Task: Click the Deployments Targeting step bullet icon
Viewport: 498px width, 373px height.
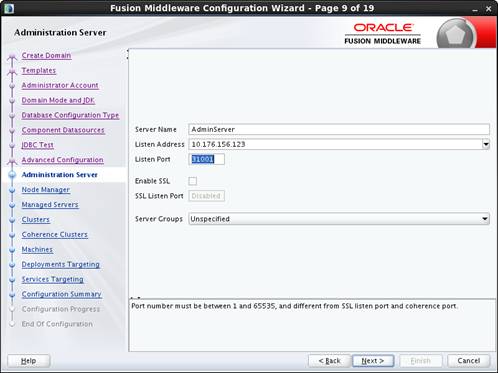Action: pos(12,265)
